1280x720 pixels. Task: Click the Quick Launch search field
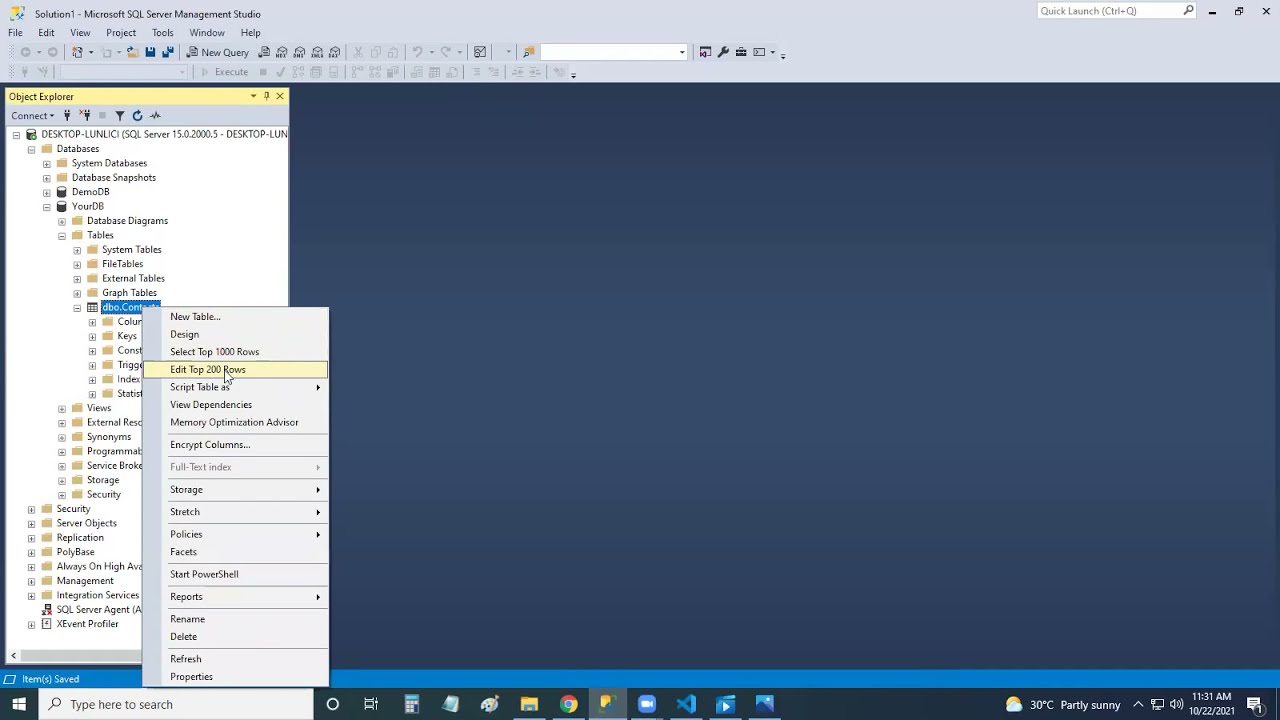tap(1116, 11)
